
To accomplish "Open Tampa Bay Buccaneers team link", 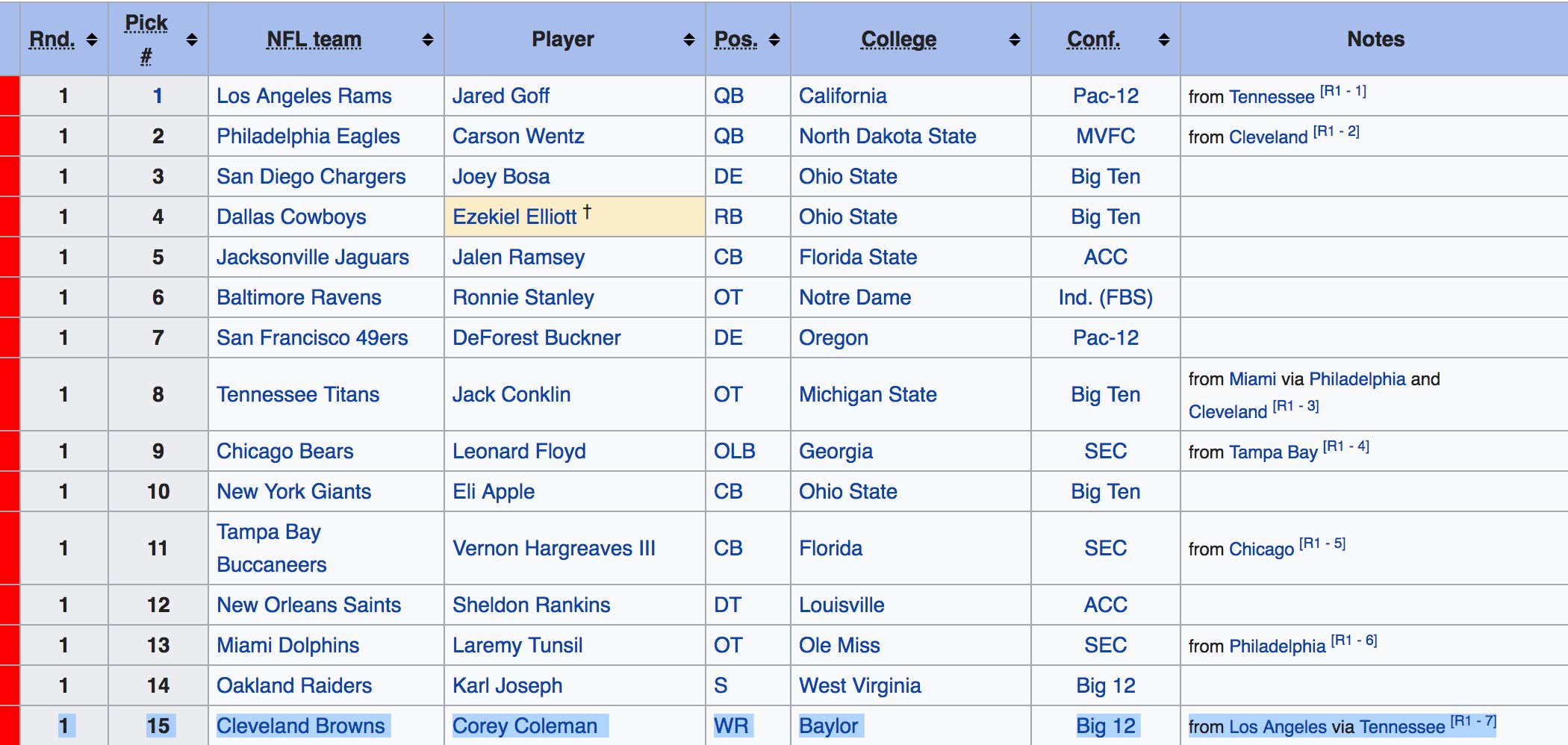I will (x=272, y=548).
